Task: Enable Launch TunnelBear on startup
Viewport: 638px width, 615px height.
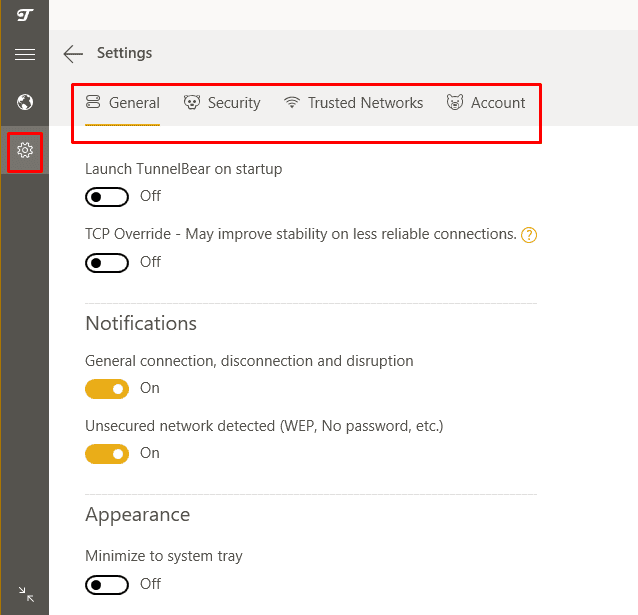Action: pyautogui.click(x=107, y=197)
